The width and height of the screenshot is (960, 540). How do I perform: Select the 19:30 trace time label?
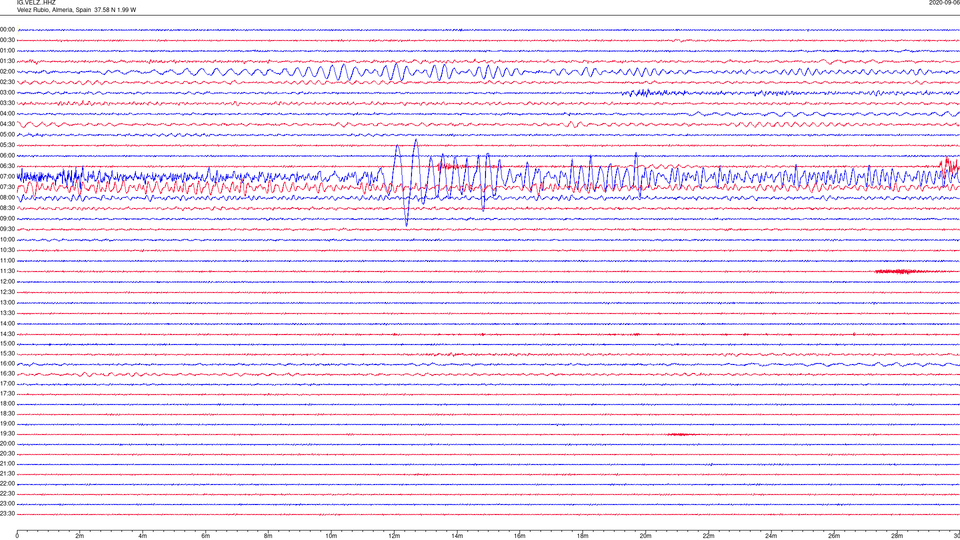[8, 434]
